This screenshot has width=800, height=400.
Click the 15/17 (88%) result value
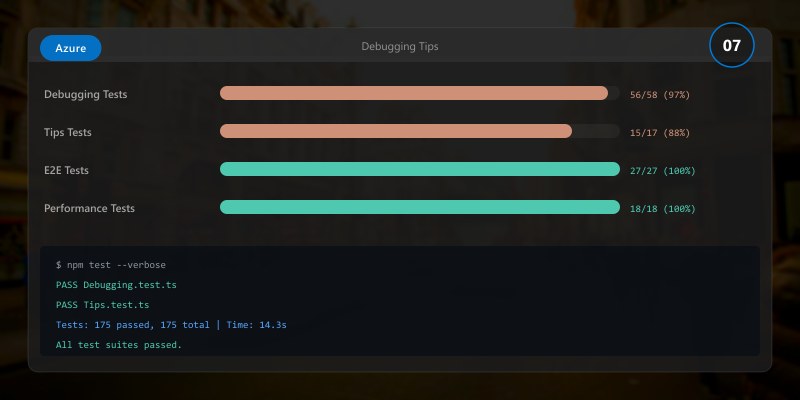point(660,133)
